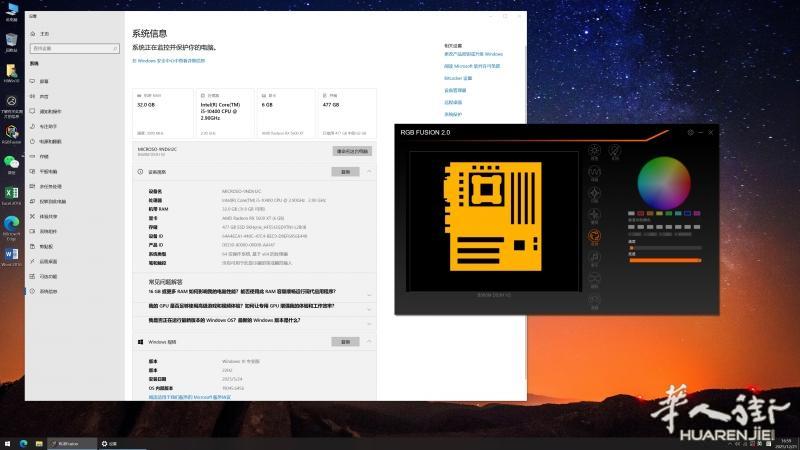Choose the orange color swatch

[x=650, y=213]
